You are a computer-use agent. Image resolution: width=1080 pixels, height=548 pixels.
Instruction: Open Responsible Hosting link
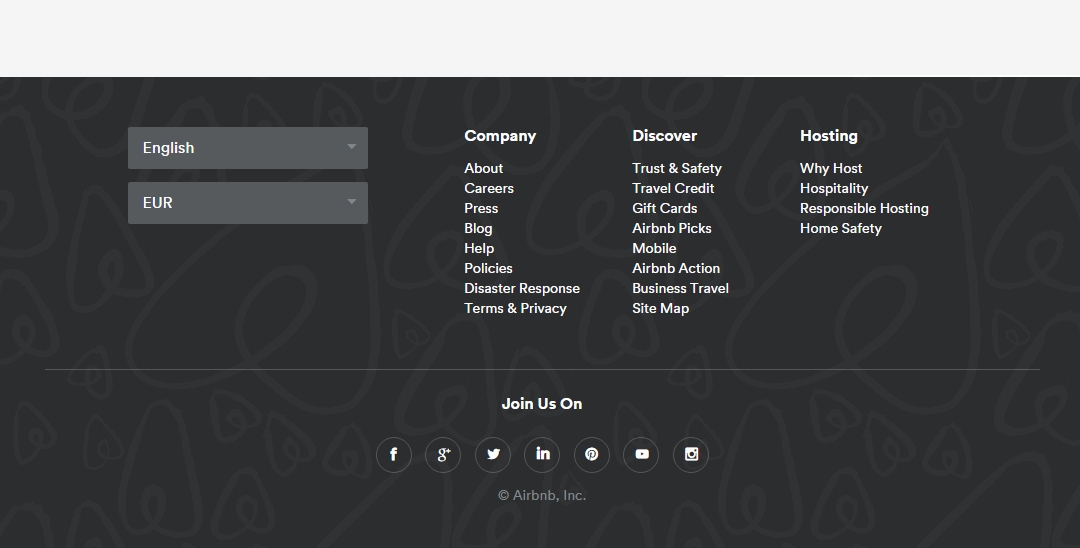864,208
